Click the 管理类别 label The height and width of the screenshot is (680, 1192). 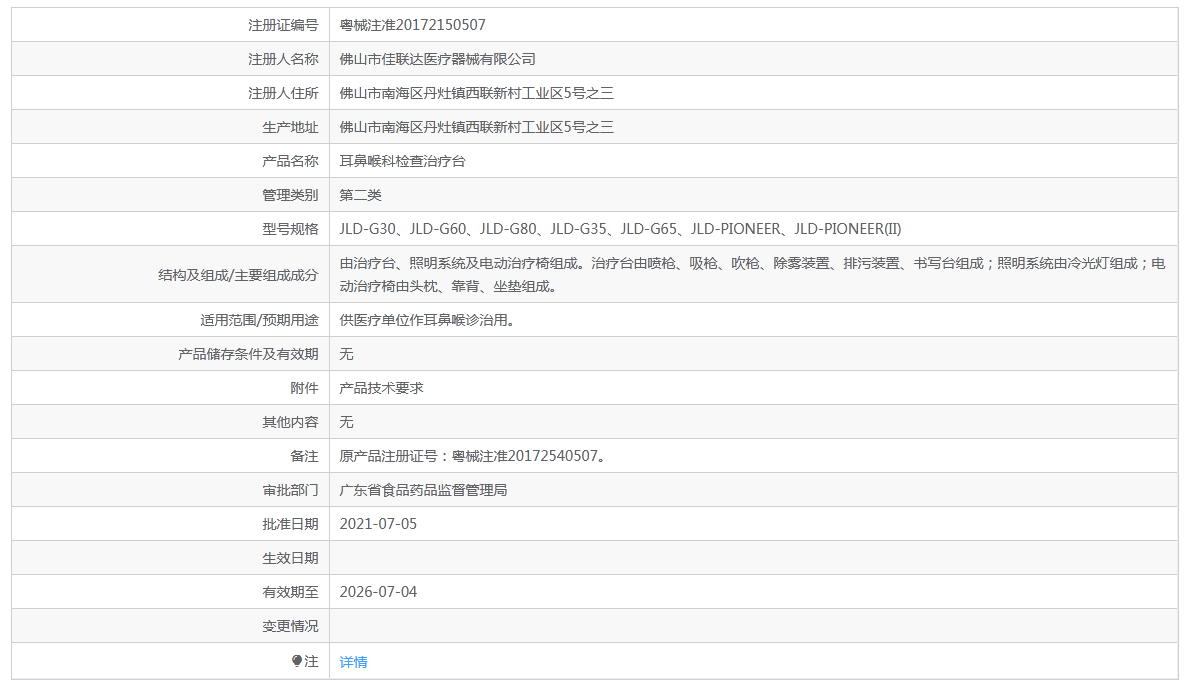point(290,195)
